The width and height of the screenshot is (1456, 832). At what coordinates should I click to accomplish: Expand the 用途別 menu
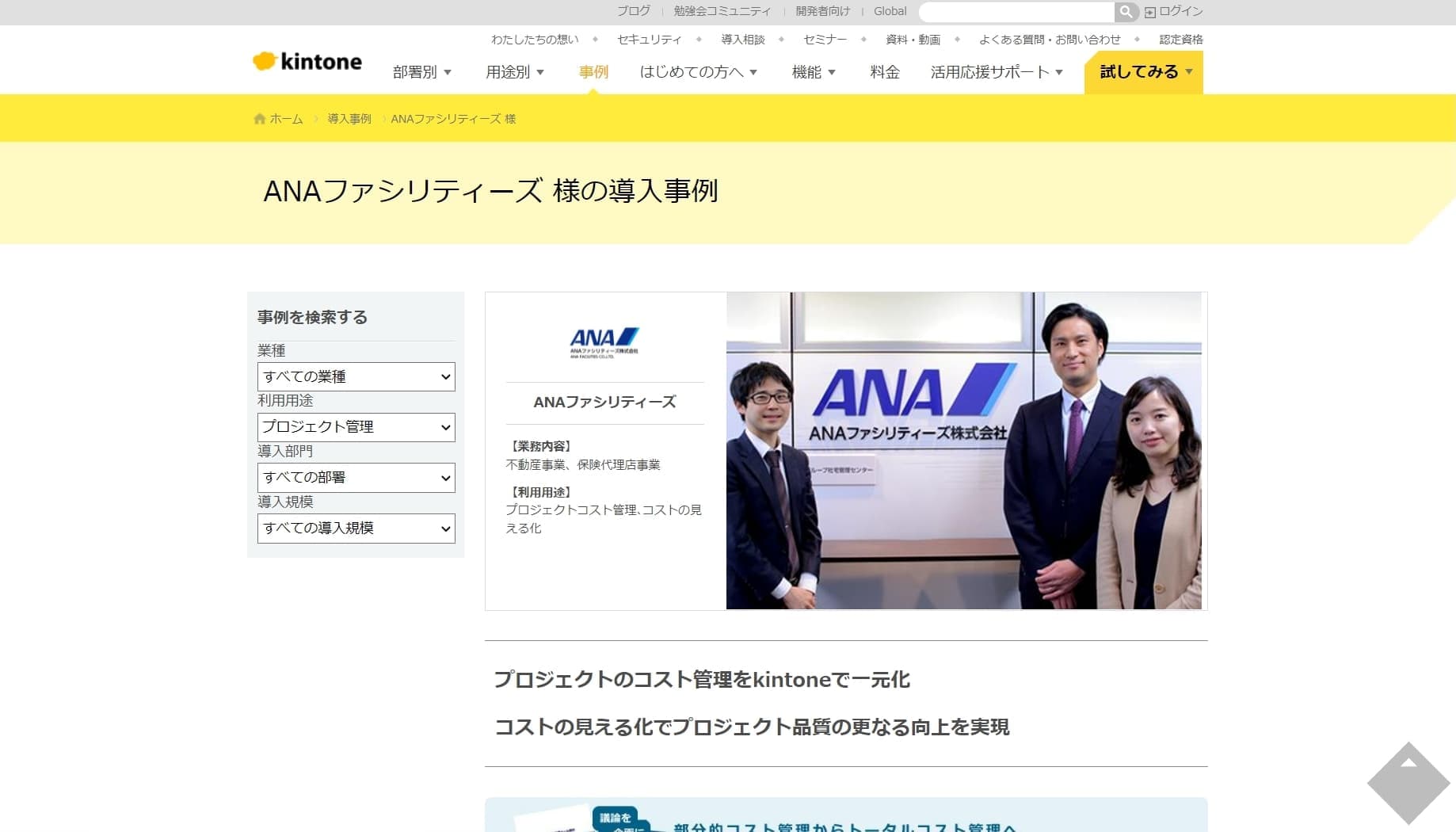click(x=514, y=72)
